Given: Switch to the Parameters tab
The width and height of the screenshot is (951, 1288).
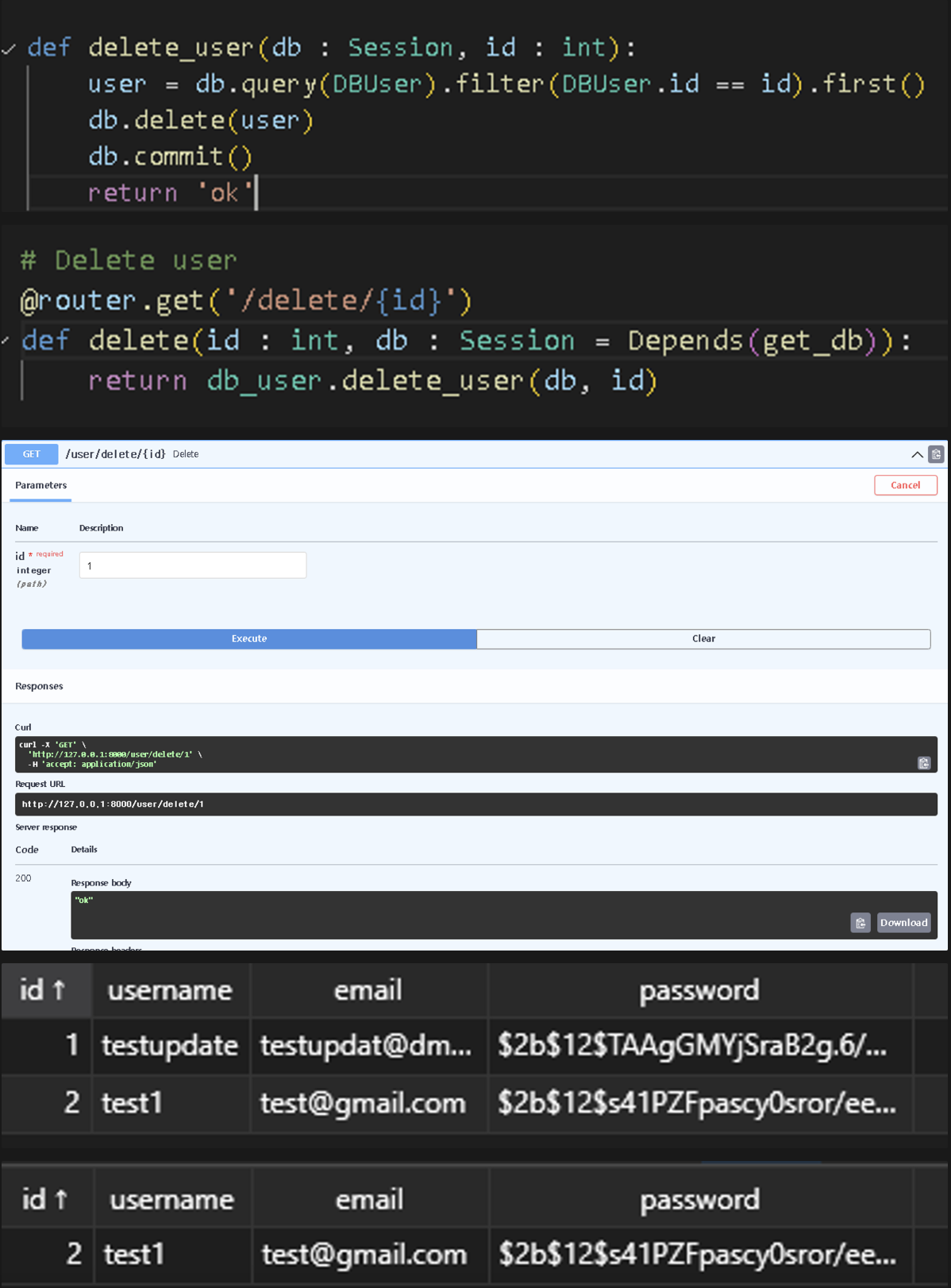Looking at the screenshot, I should 40,485.
